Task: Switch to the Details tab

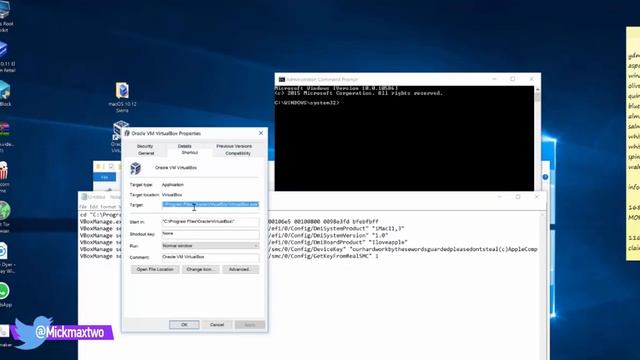Action: click(184, 146)
